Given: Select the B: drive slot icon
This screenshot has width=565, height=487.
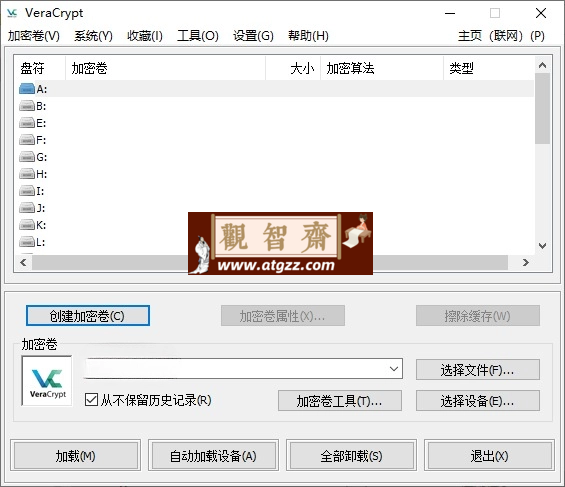Looking at the screenshot, I should coord(27,106).
